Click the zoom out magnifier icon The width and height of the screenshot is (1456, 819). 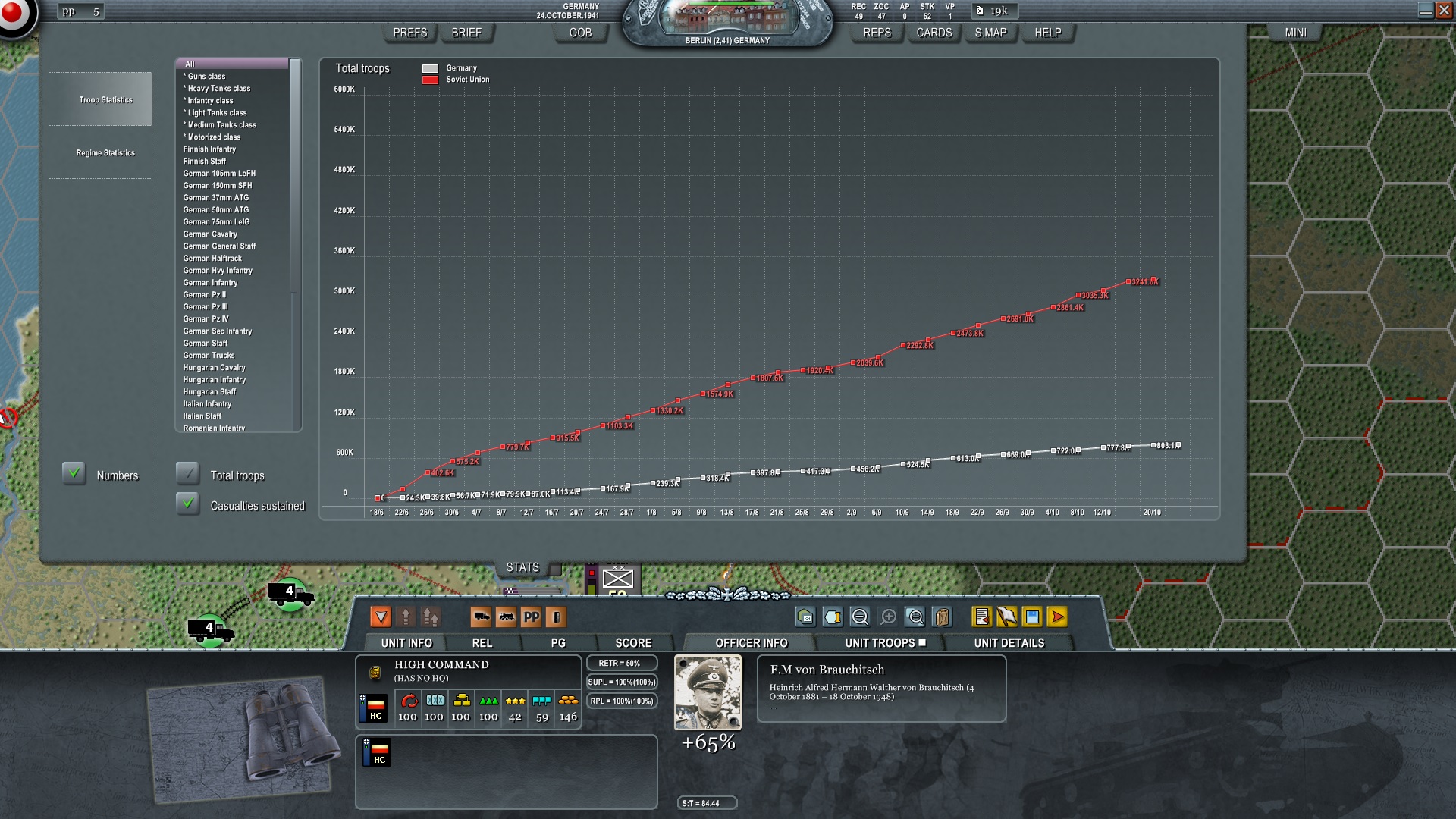860,617
